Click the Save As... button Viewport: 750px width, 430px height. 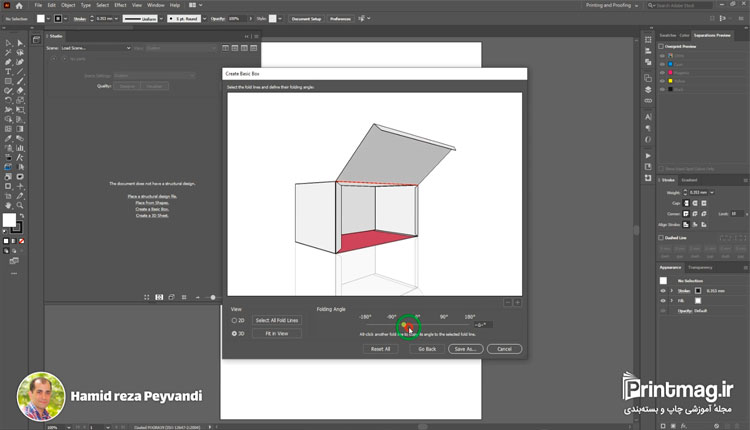[x=464, y=349]
